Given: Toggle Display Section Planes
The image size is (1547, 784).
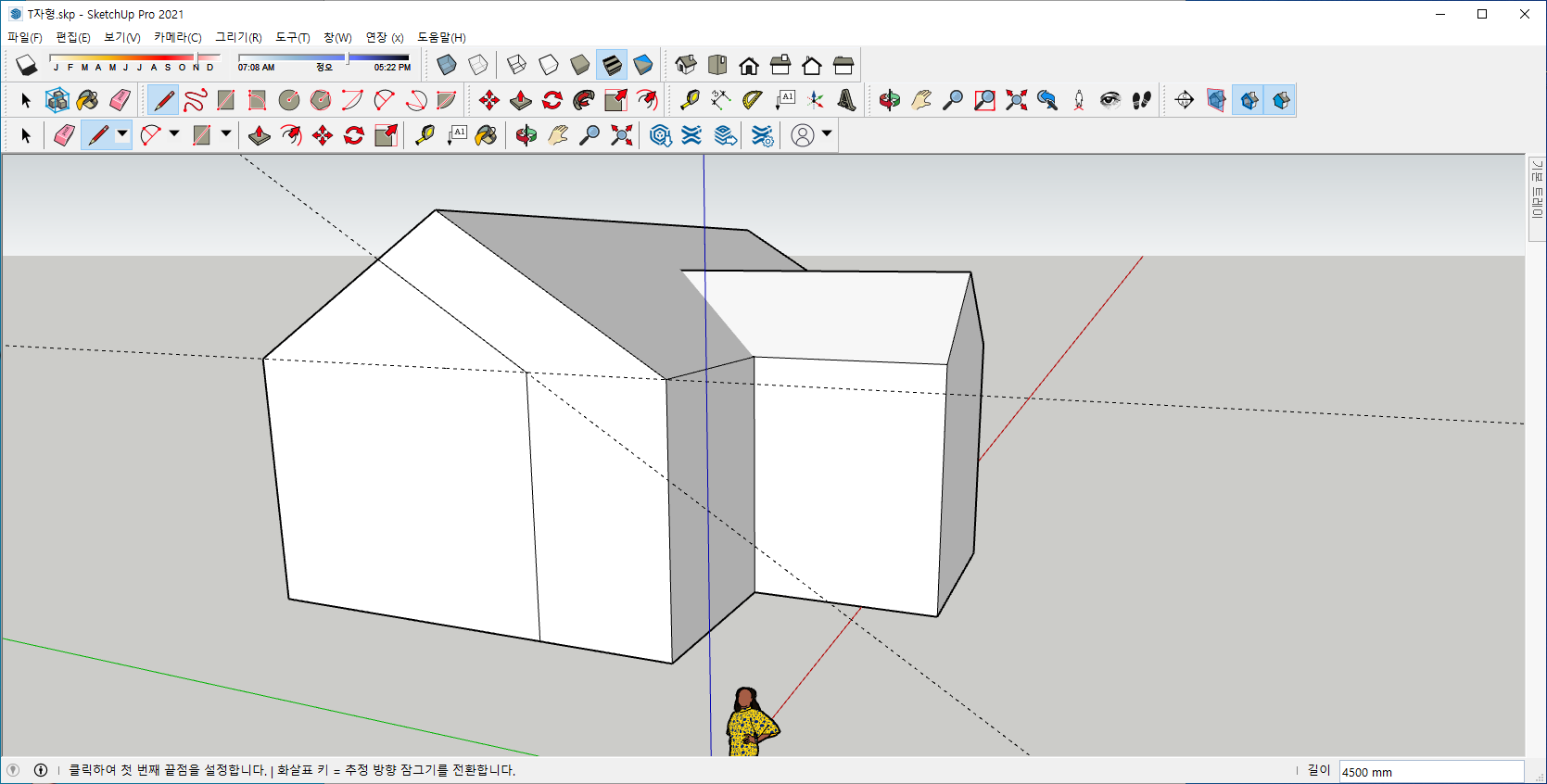Looking at the screenshot, I should 1216,100.
